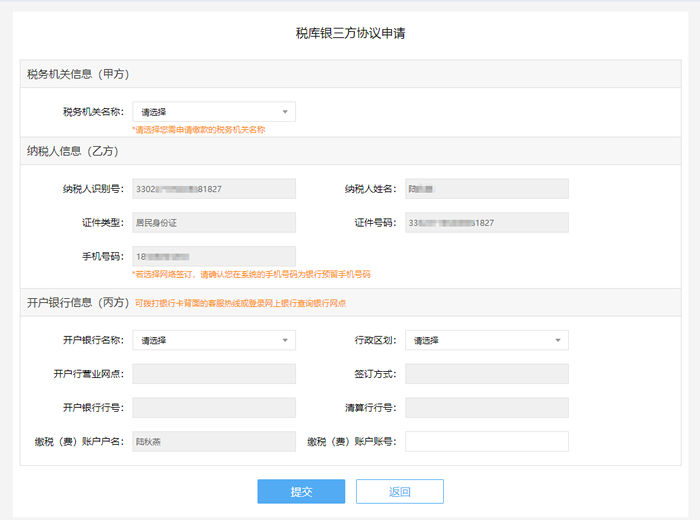This screenshot has height=520, width=700.
Task: Click the 证件类型 field showing 居民身份证
Action: click(213, 222)
